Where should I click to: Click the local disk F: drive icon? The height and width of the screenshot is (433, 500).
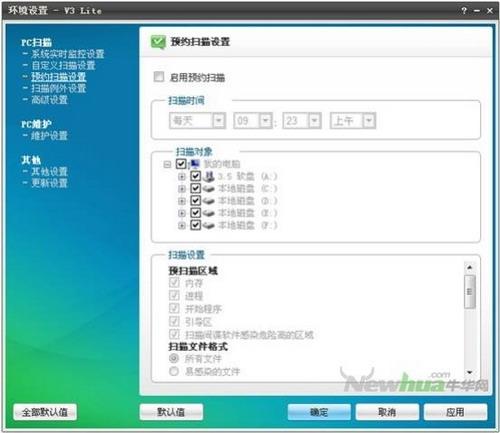(209, 226)
